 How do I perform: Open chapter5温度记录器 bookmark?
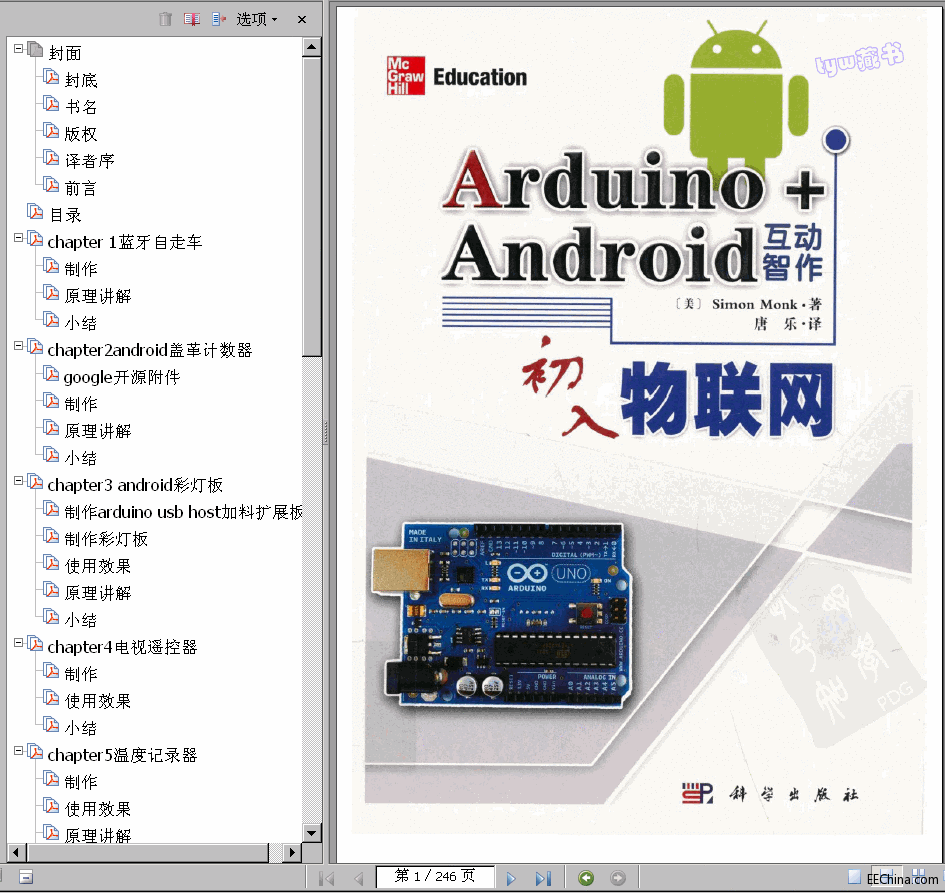coord(122,755)
